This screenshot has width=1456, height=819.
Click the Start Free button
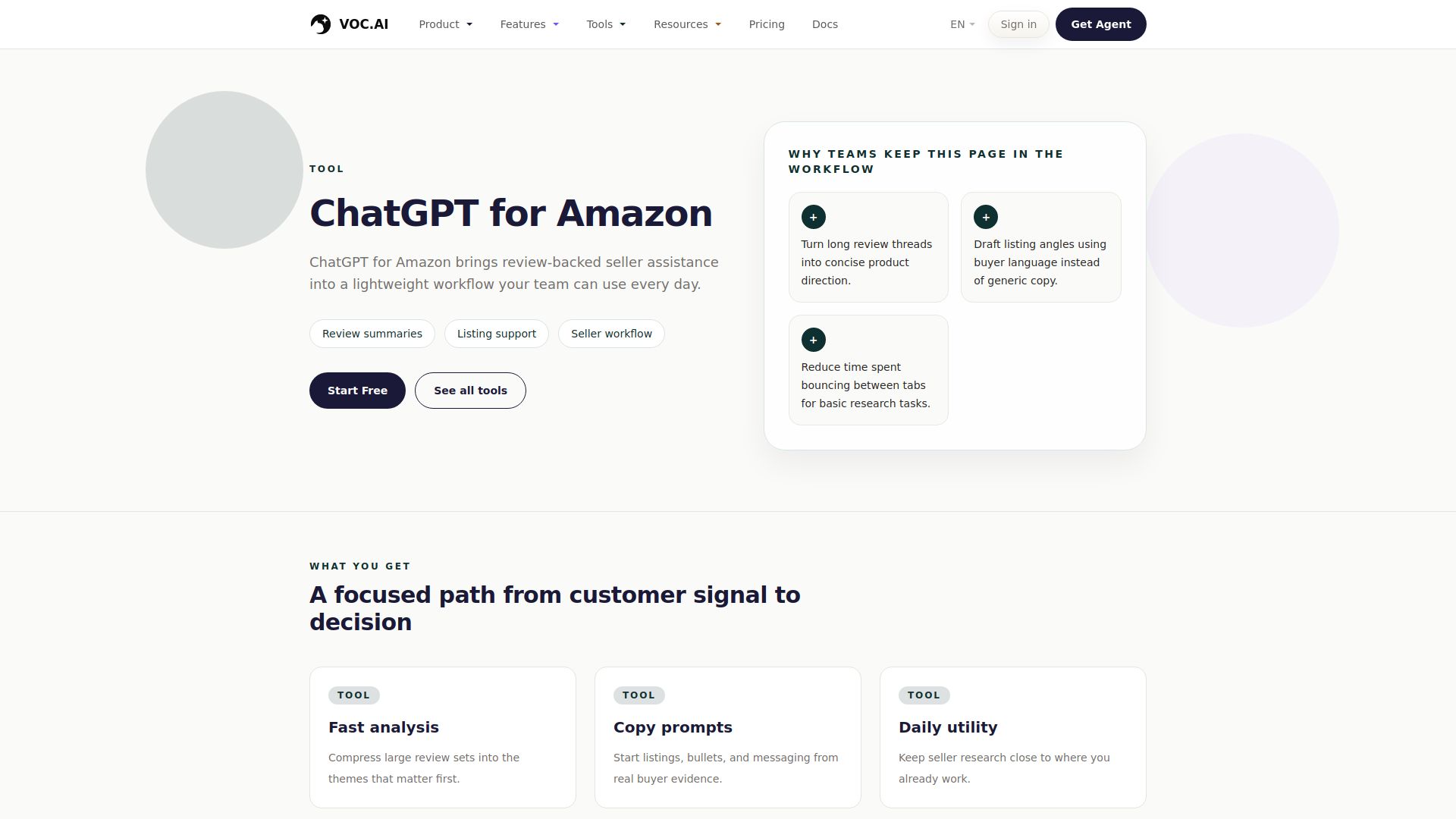tap(357, 391)
